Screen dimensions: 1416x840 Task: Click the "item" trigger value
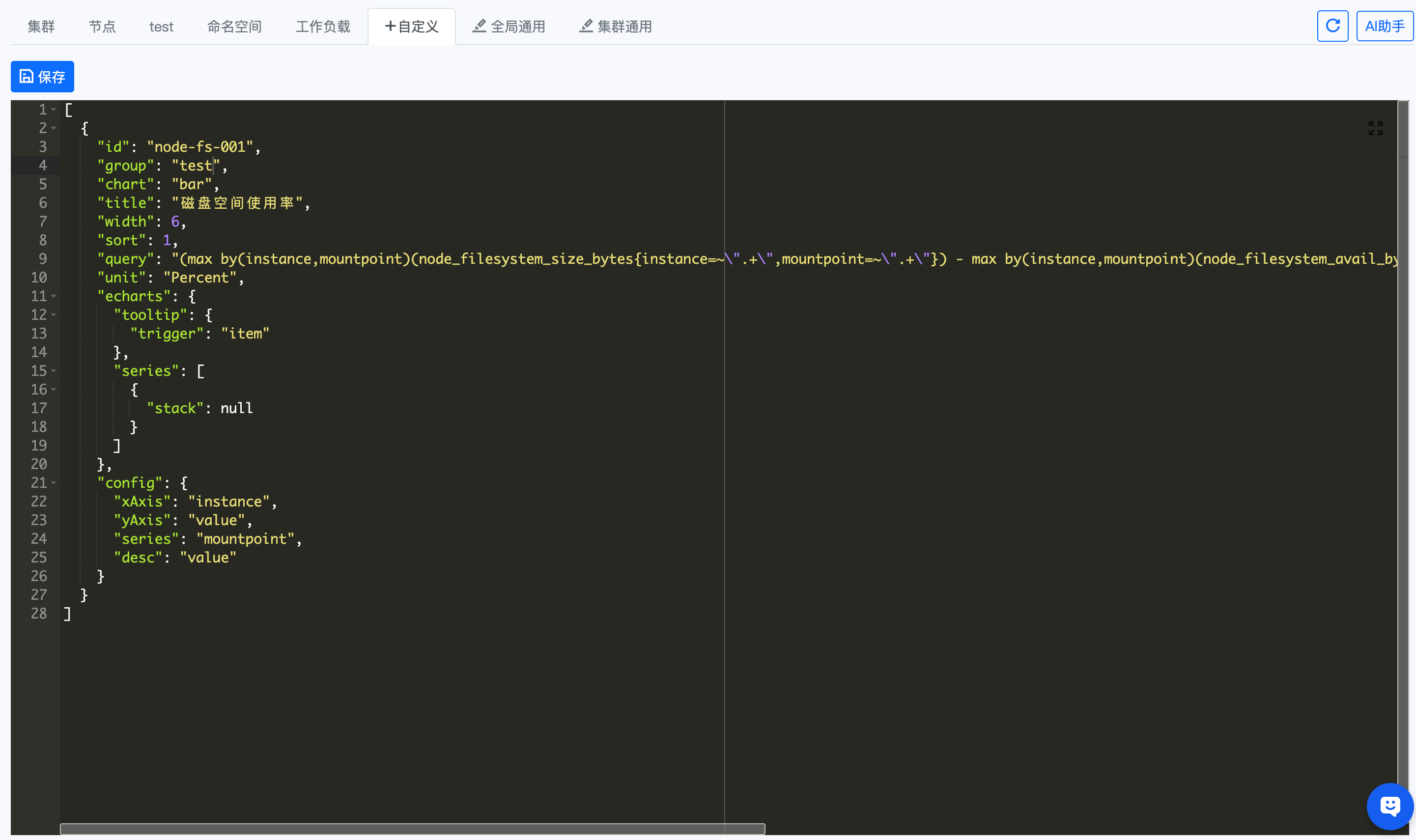tap(245, 334)
